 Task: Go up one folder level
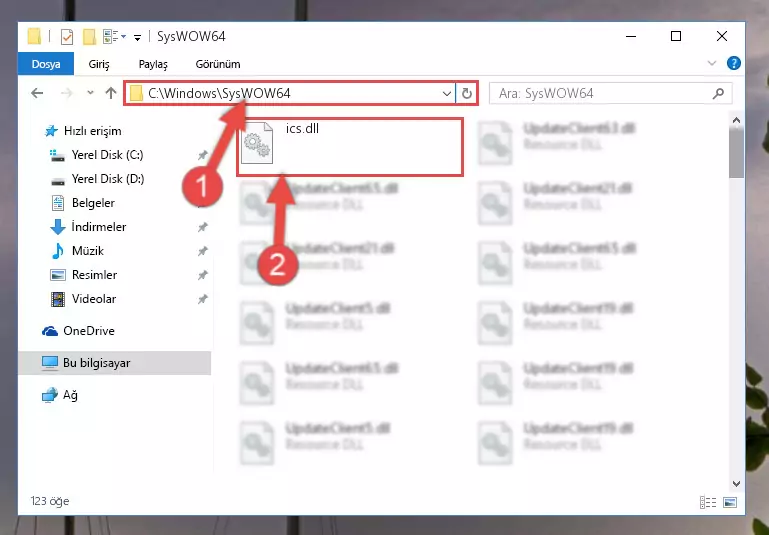tap(111, 93)
